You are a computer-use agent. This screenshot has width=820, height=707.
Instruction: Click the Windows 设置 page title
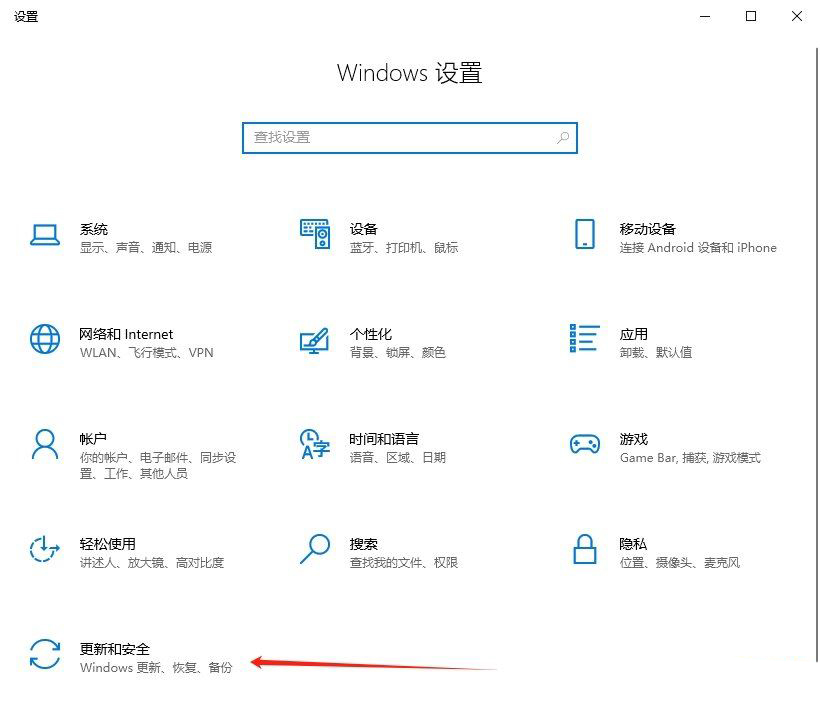[410, 73]
